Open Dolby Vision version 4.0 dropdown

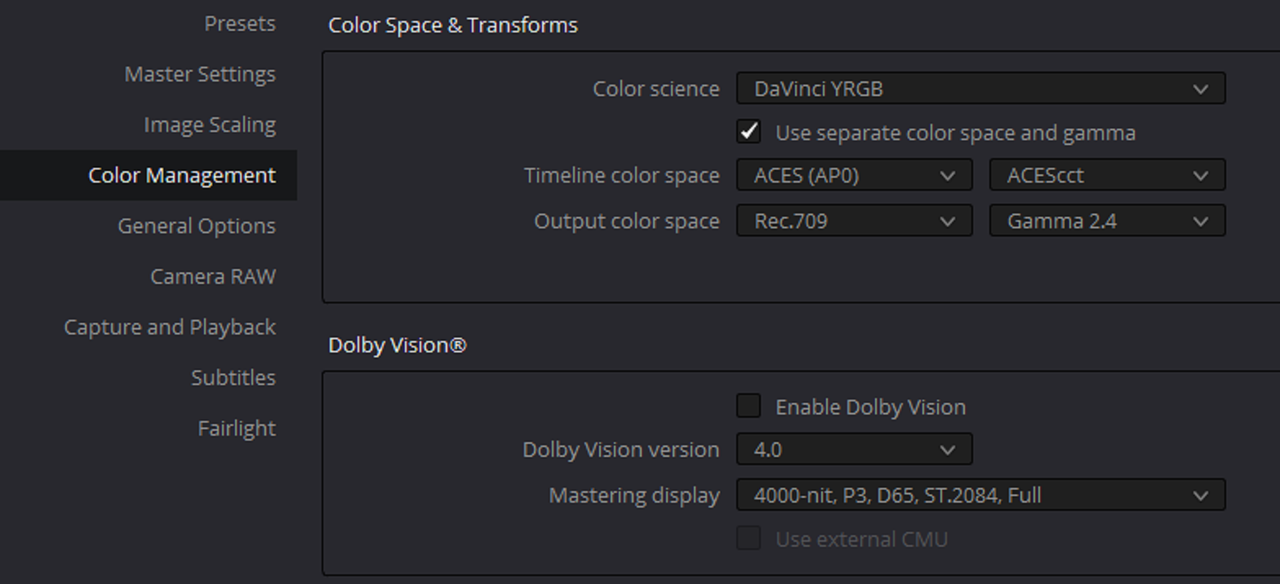point(854,449)
